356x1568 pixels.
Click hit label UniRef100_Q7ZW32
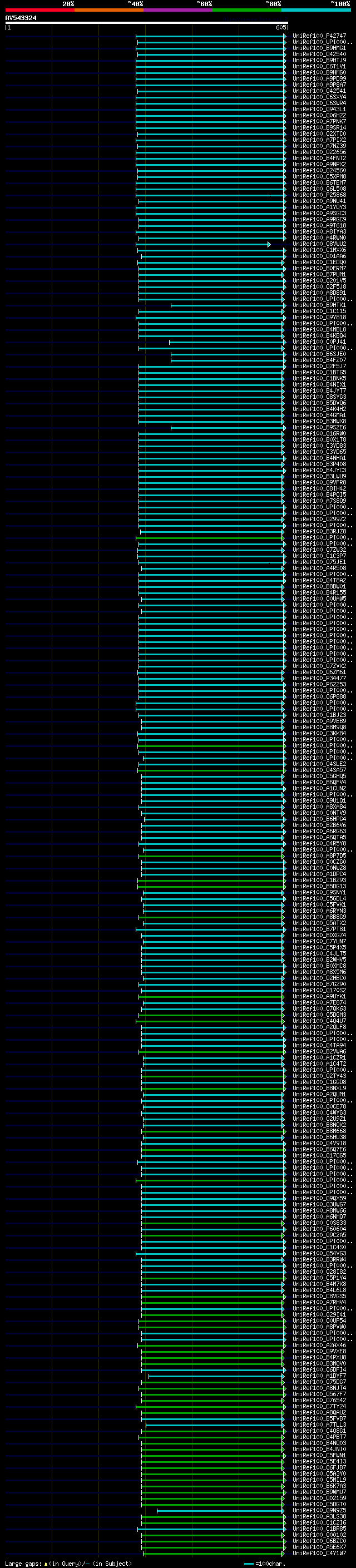pyautogui.click(x=319, y=550)
